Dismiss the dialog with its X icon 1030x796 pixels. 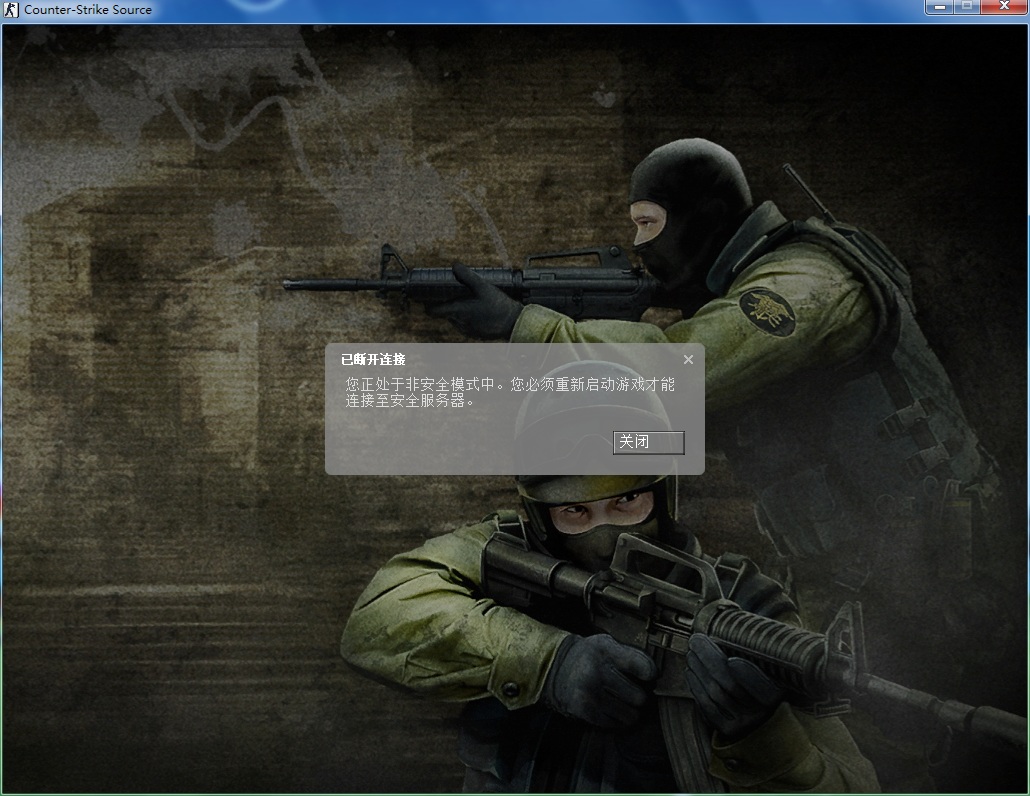coord(688,360)
